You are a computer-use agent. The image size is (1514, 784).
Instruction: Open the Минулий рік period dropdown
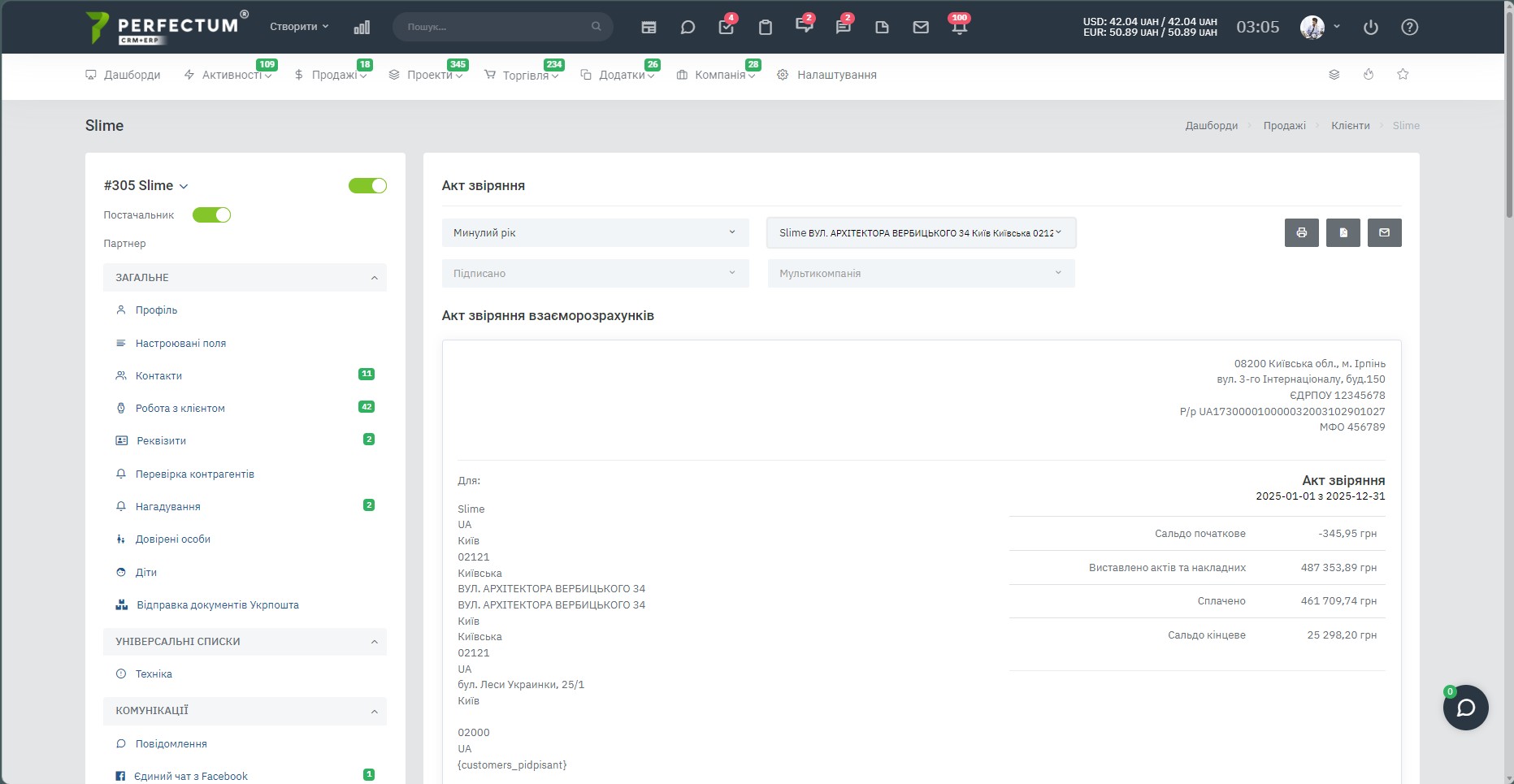tap(596, 232)
